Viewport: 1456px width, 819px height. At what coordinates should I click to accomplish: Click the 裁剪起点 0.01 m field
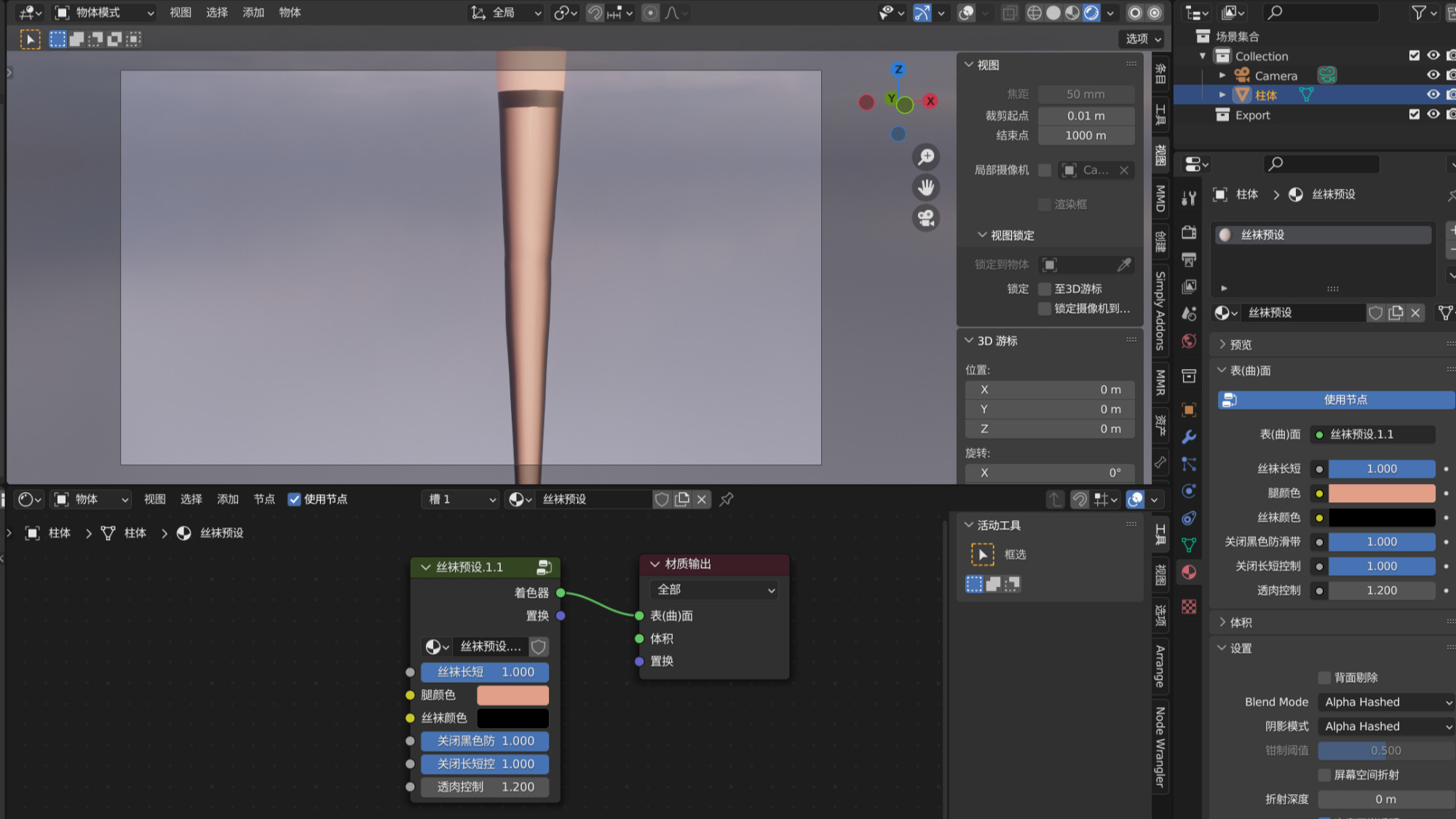point(1085,116)
